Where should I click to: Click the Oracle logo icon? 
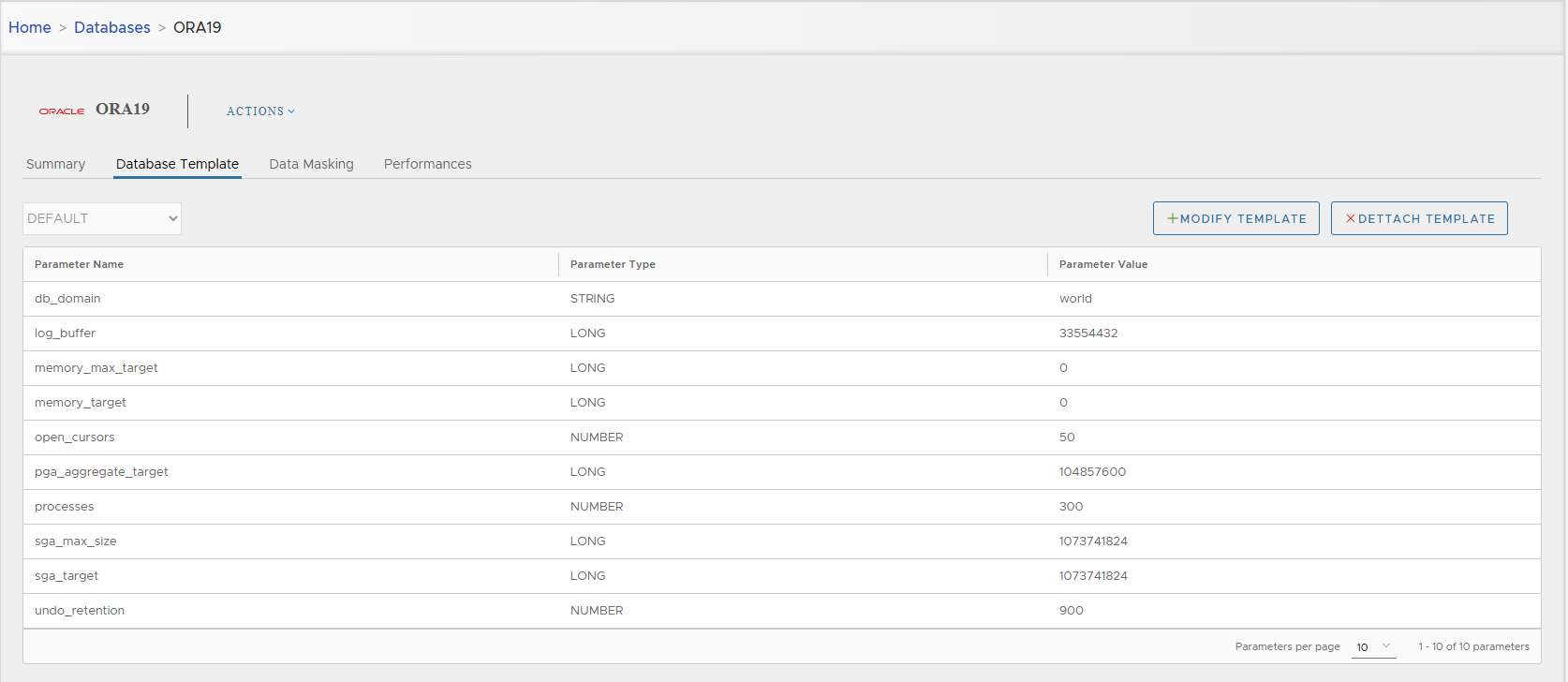pos(61,111)
